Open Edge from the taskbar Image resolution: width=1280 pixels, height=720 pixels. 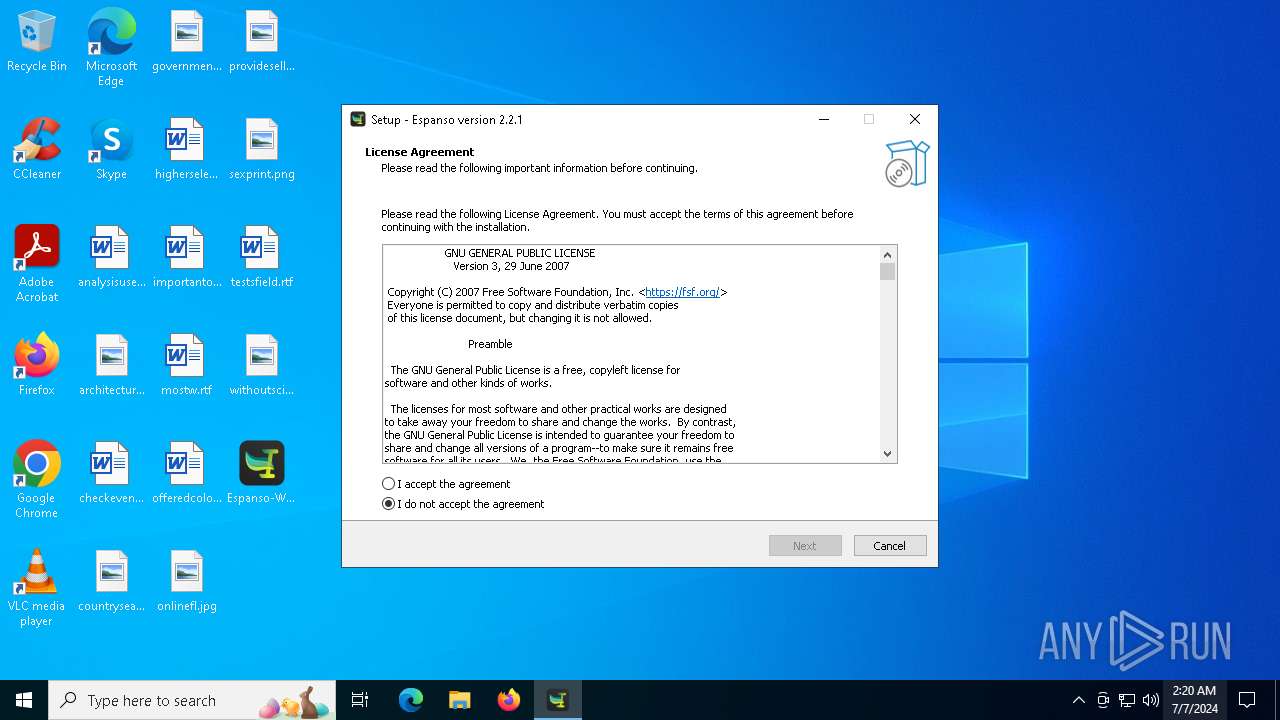click(x=411, y=700)
